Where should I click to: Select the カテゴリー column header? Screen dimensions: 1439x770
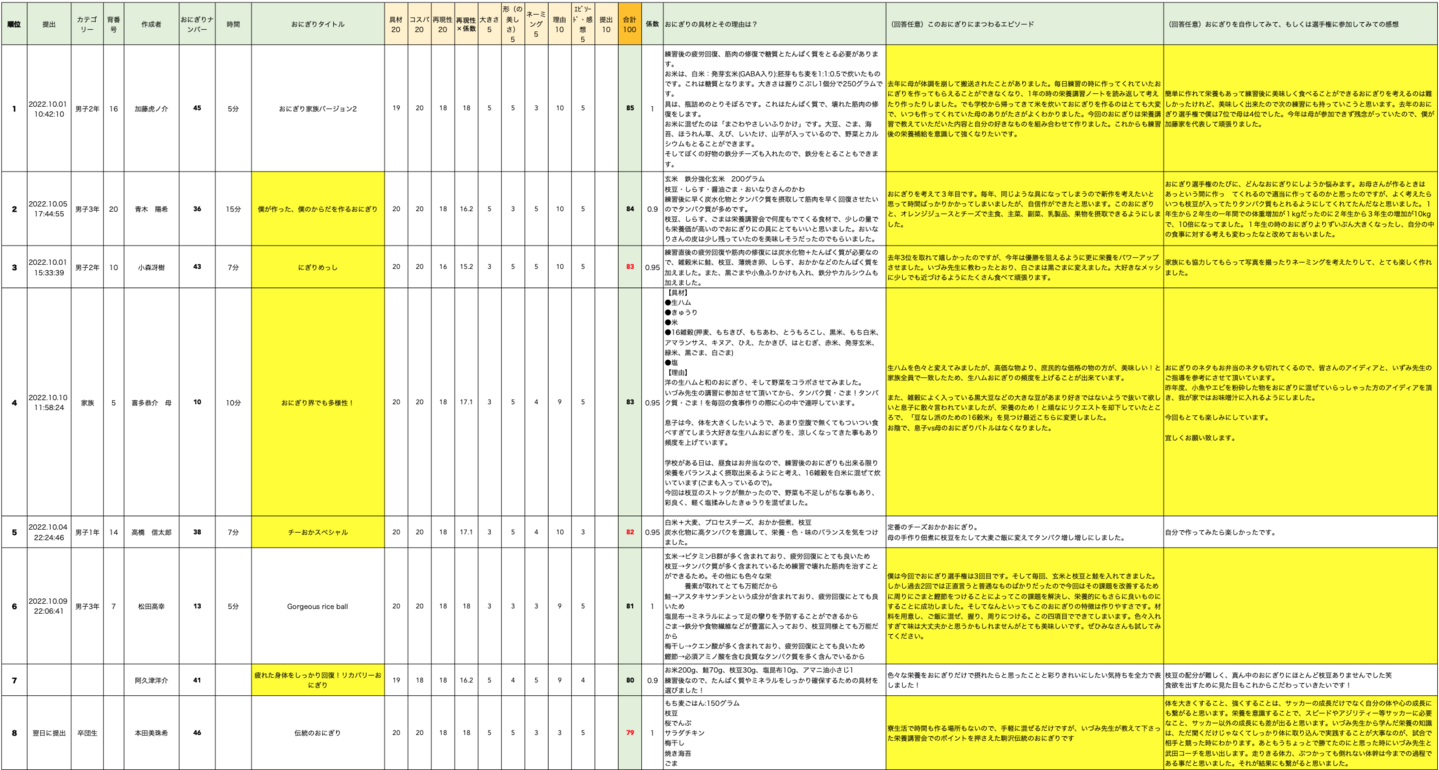click(x=86, y=23)
